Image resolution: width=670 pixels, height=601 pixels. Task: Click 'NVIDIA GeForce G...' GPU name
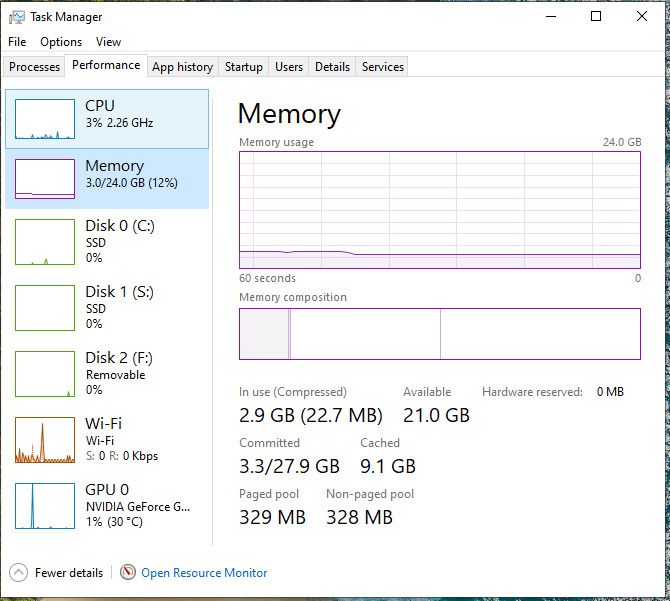(138, 507)
